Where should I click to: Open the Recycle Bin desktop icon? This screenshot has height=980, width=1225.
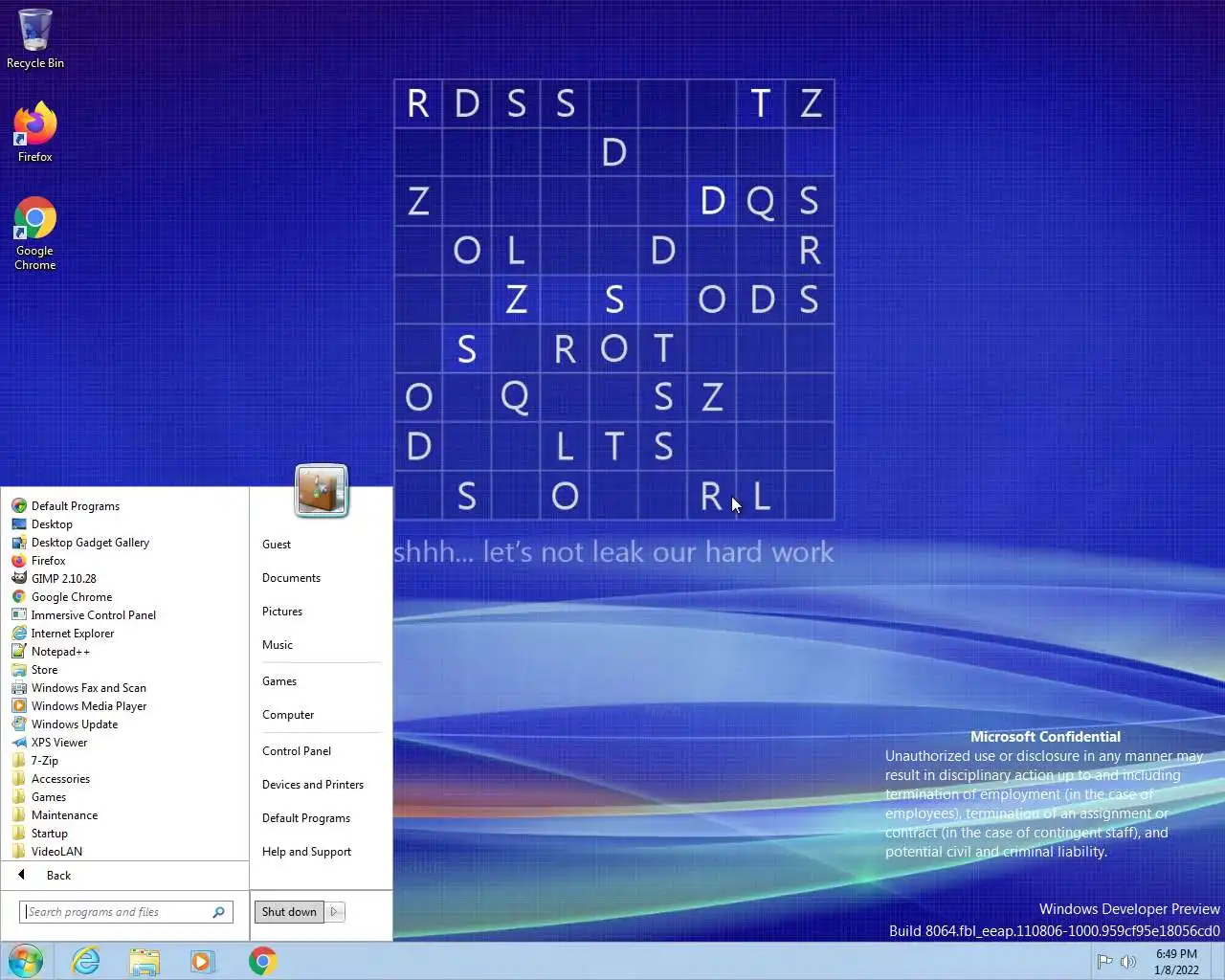34,39
